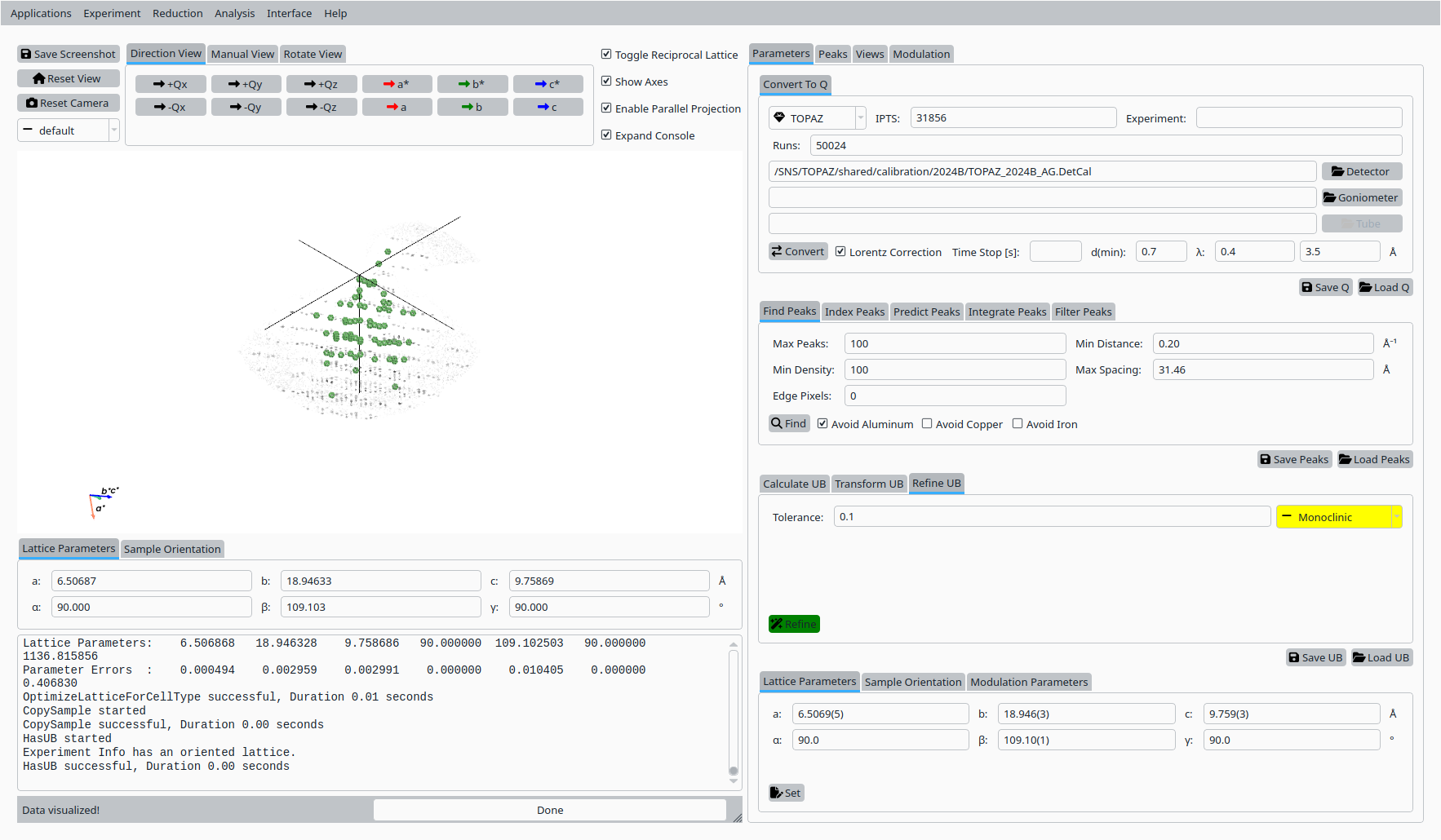Viewport: 1441px width, 840px height.
Task: Expand the Monoclinic cell type dropdown
Action: (x=1338, y=517)
